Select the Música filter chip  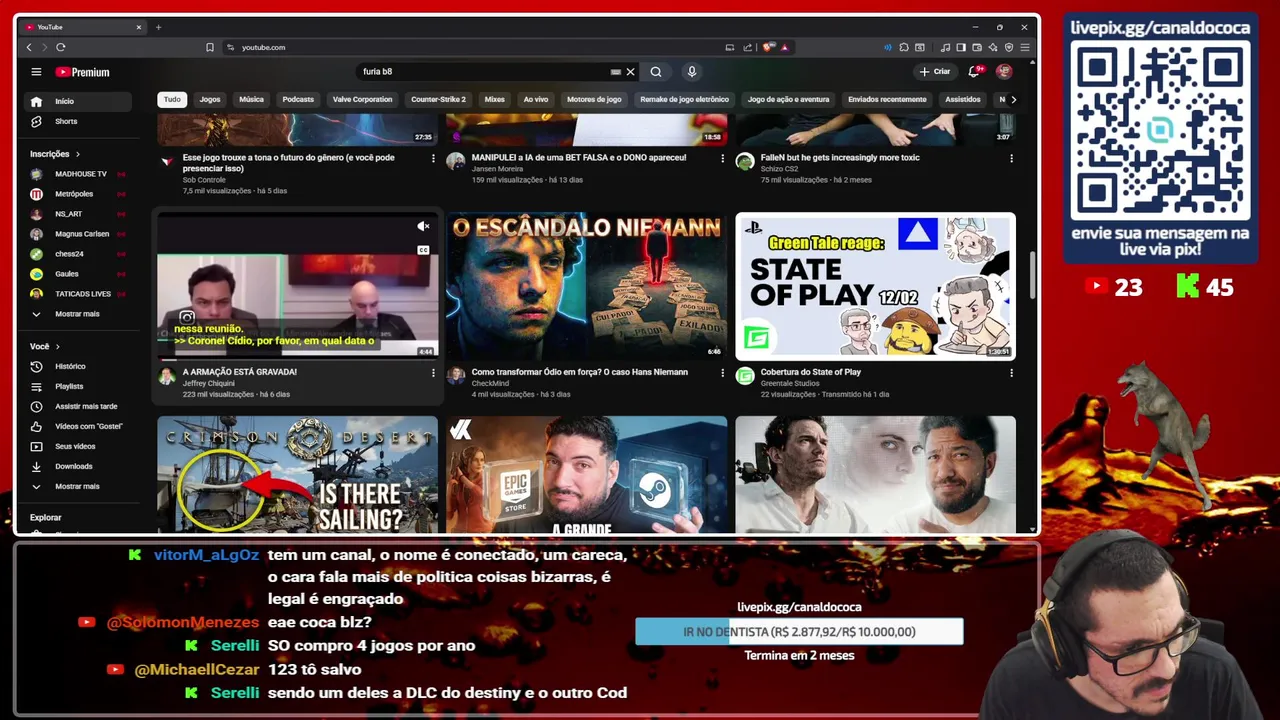(251, 99)
